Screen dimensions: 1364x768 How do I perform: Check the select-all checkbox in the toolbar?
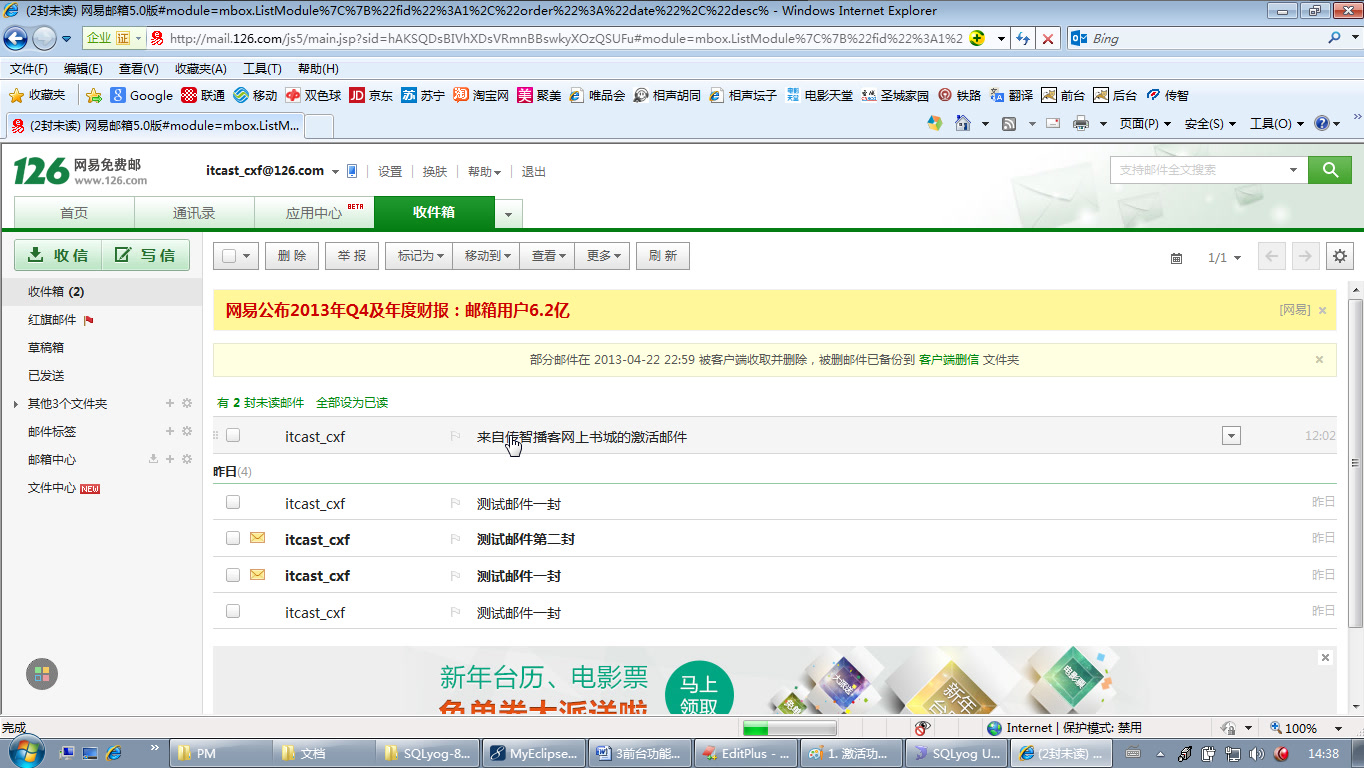click(x=229, y=256)
